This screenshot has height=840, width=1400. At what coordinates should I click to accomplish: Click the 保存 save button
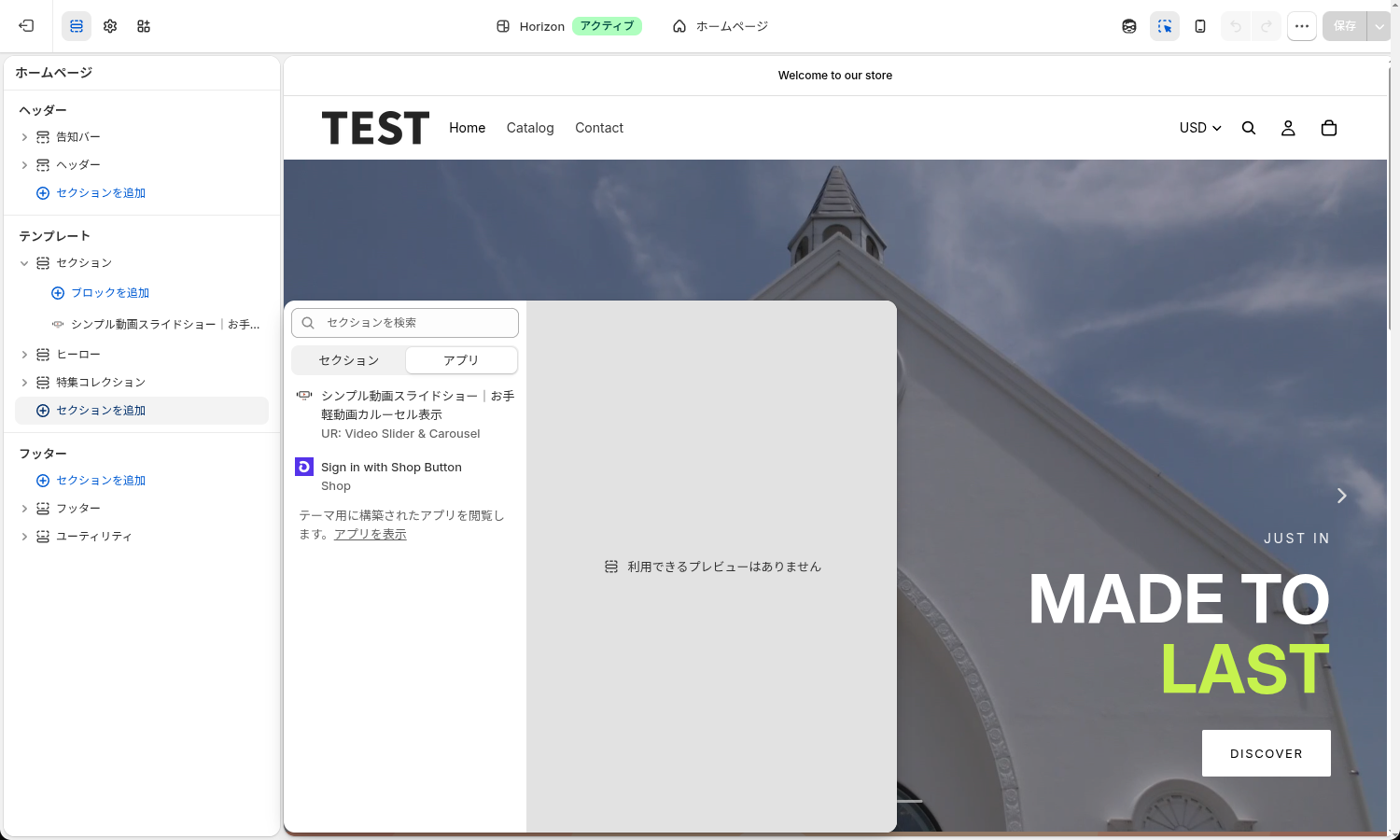tap(1345, 26)
